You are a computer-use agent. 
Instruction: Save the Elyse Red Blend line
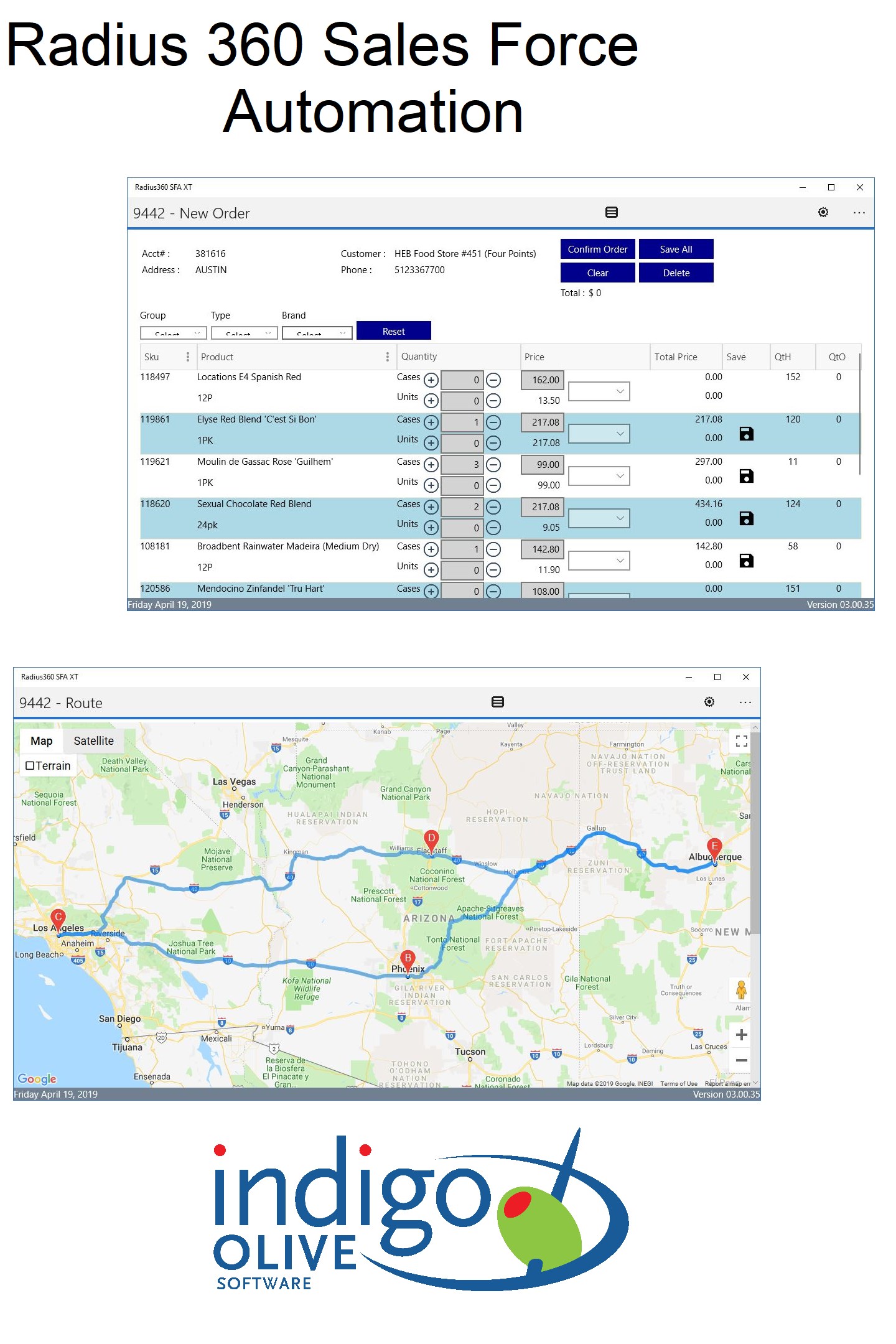[x=746, y=434]
